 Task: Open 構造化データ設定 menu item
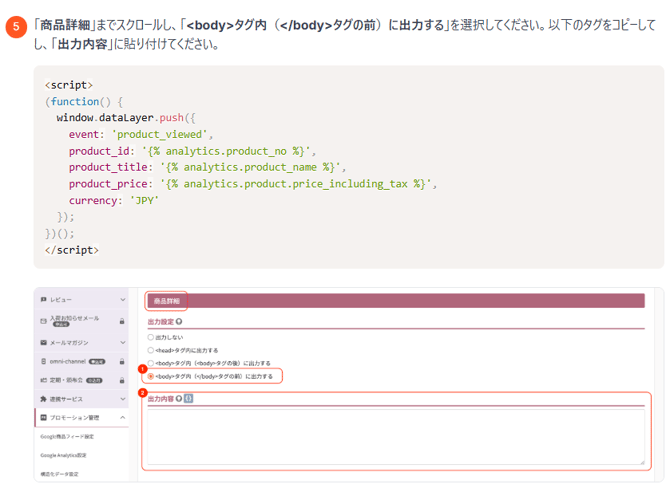58,472
